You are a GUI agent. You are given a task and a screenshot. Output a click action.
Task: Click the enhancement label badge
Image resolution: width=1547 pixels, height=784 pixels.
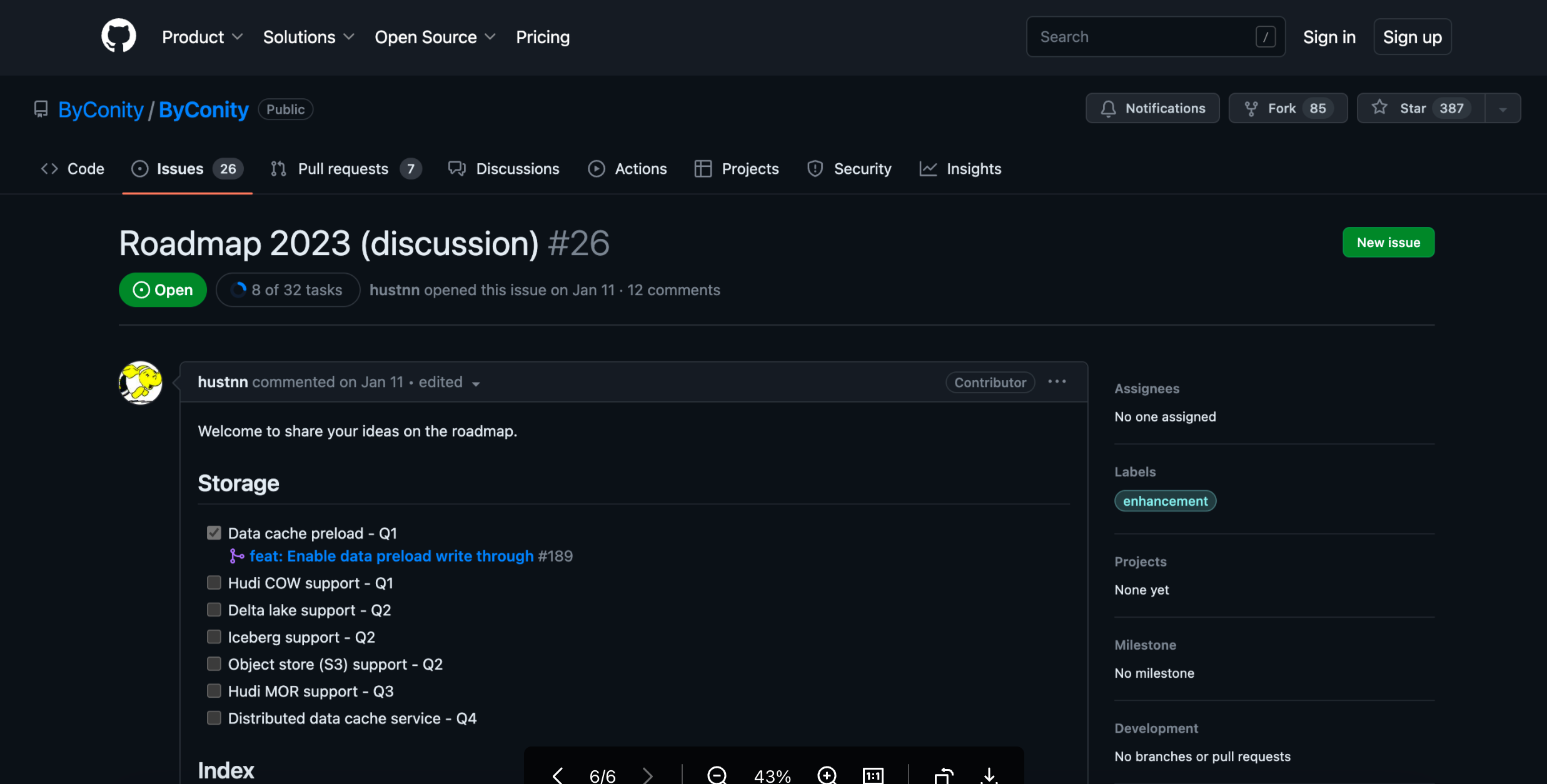tap(1165, 501)
